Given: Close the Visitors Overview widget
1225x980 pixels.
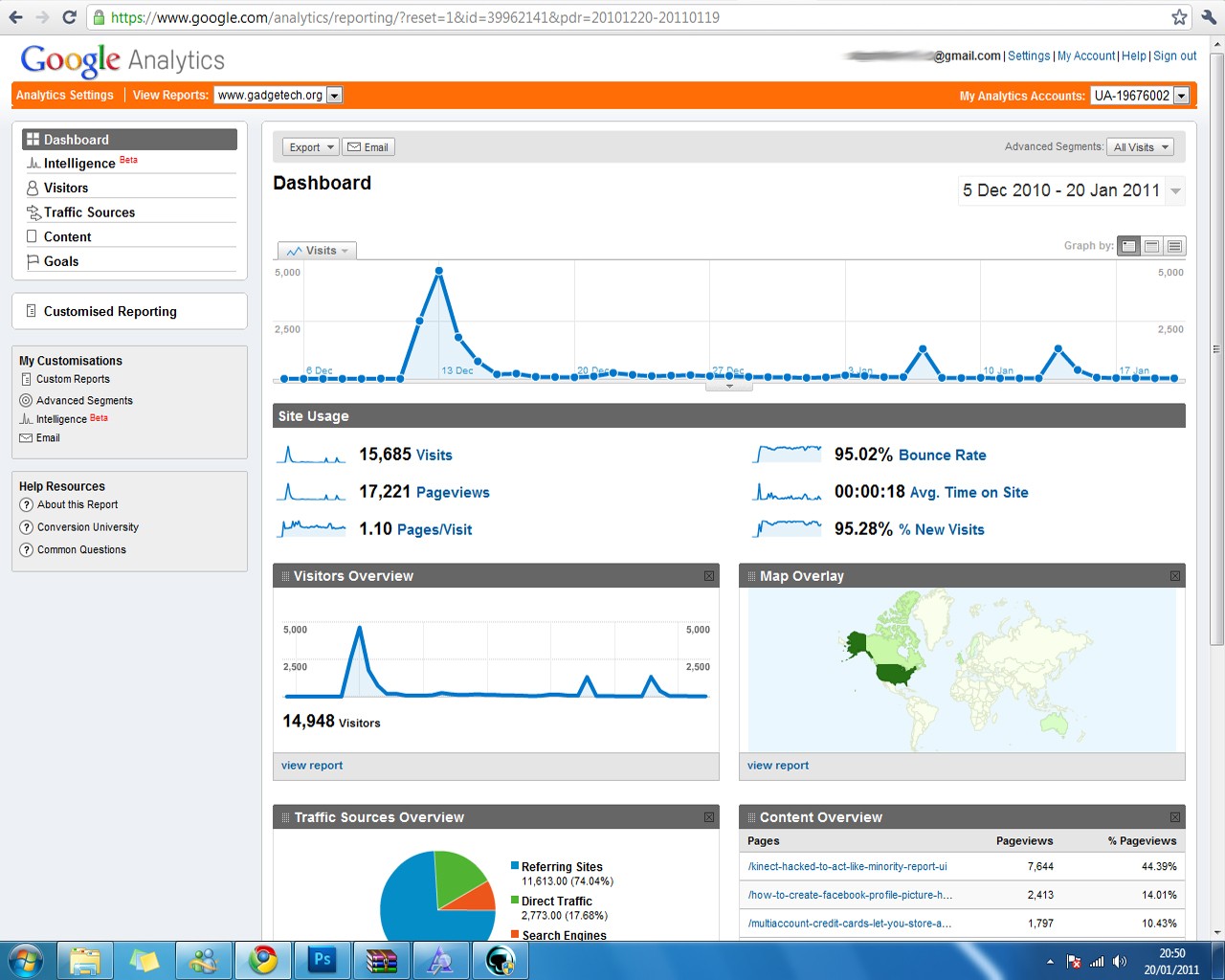Looking at the screenshot, I should click(x=709, y=576).
